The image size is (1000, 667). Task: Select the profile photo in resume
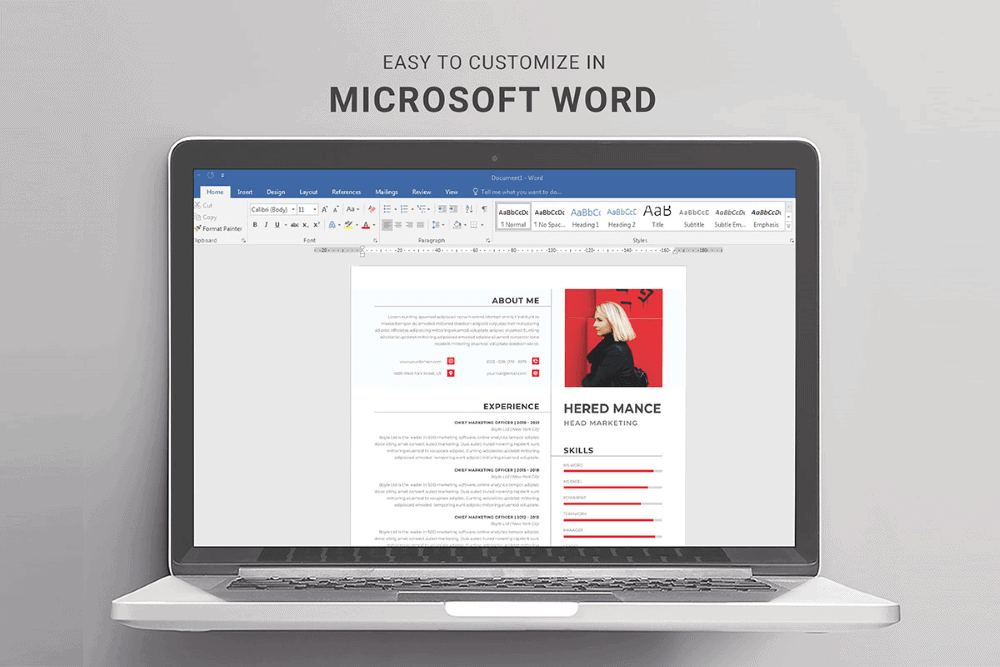pyautogui.click(x=614, y=338)
